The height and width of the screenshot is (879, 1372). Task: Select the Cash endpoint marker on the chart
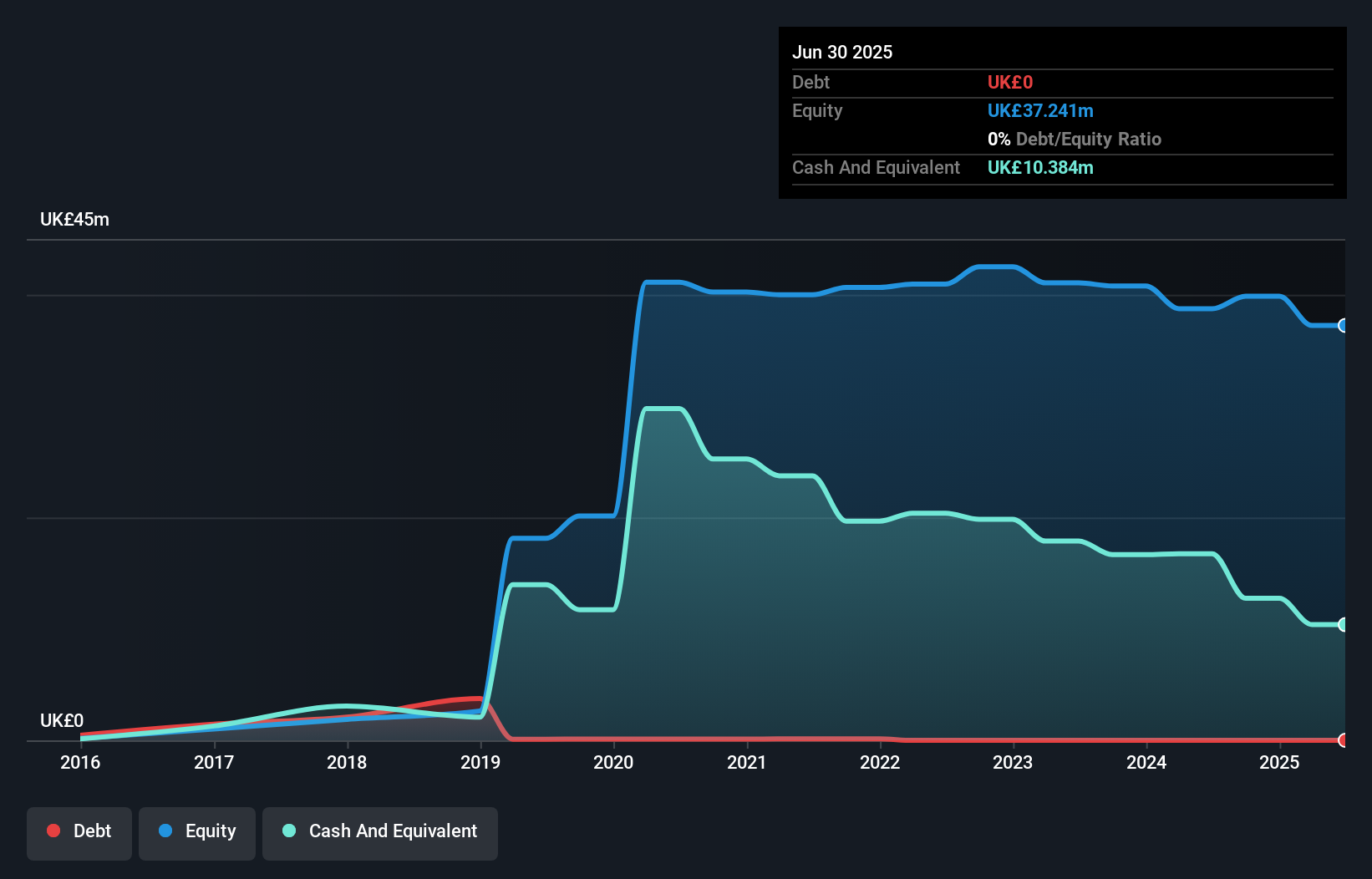tap(1343, 624)
